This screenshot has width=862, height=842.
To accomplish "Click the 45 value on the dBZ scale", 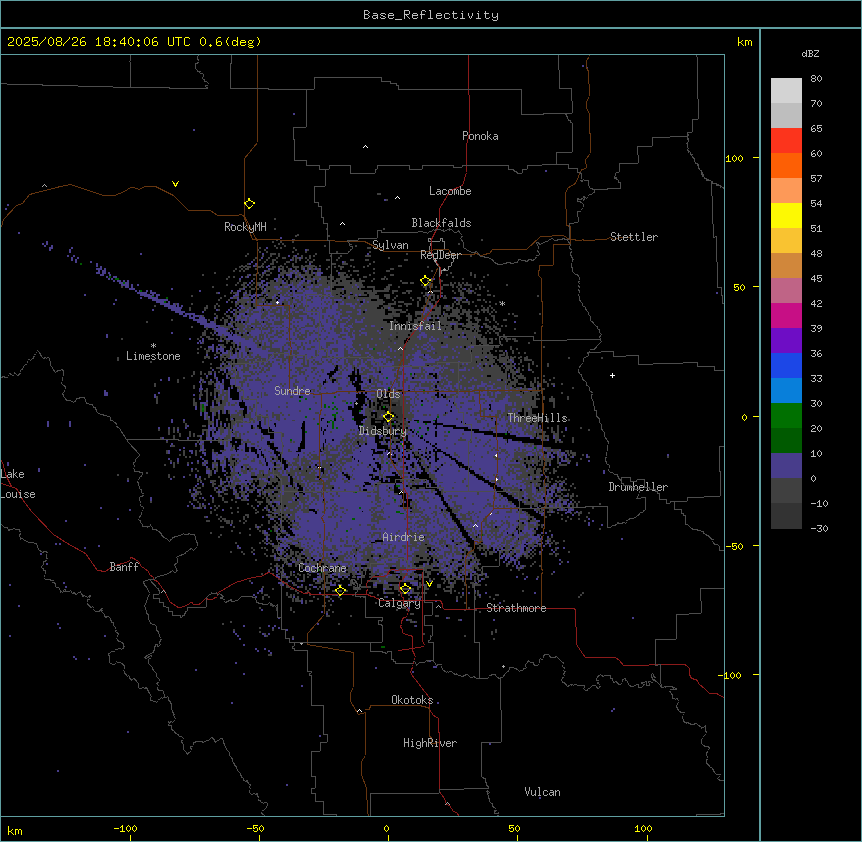I will coord(816,278).
